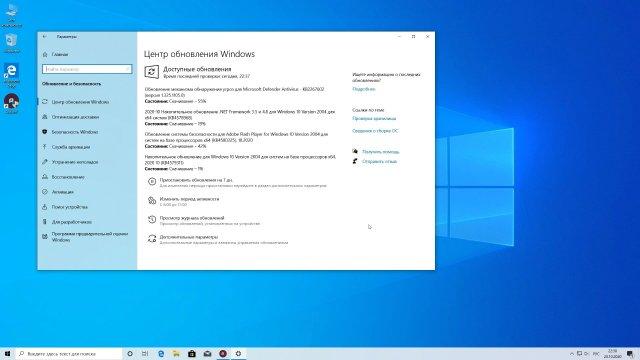Click the Получить помощь link
Image resolution: width=640 pixels, height=360 pixels.
tap(380, 152)
